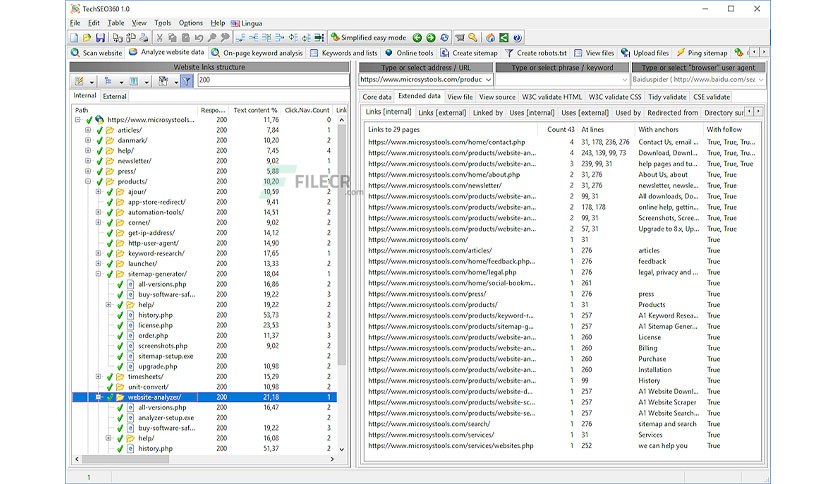Click the blue Refresh icon in toolbar
Image resolution: width=836 pixels, height=484 pixels.
(444, 38)
